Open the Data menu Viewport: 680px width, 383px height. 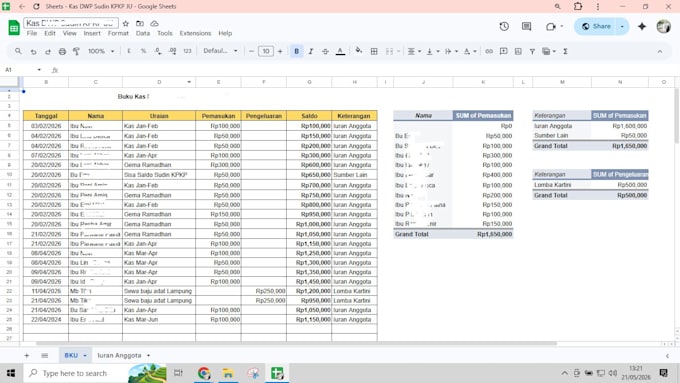[x=143, y=33]
